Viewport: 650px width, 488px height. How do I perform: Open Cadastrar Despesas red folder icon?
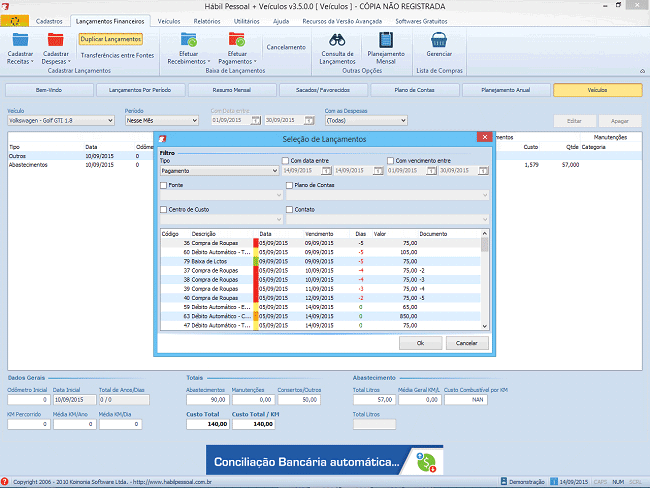coord(56,40)
